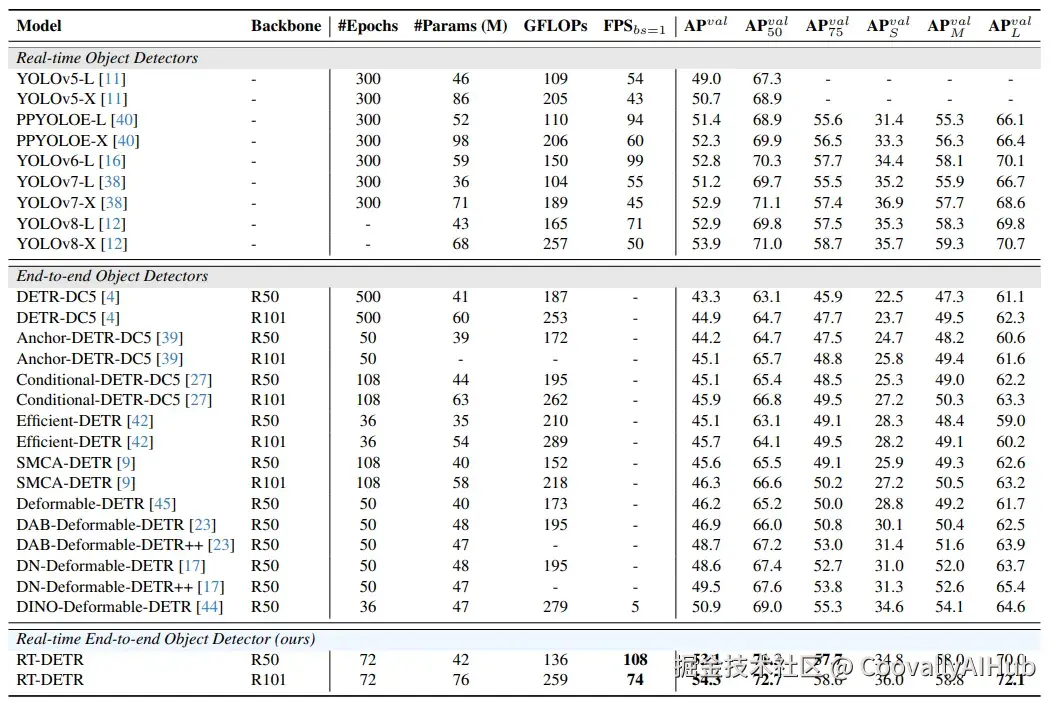This screenshot has width=1057, height=702.
Task: Select bold FPS value 74 for RT-DETR R101
Action: [x=635, y=680]
